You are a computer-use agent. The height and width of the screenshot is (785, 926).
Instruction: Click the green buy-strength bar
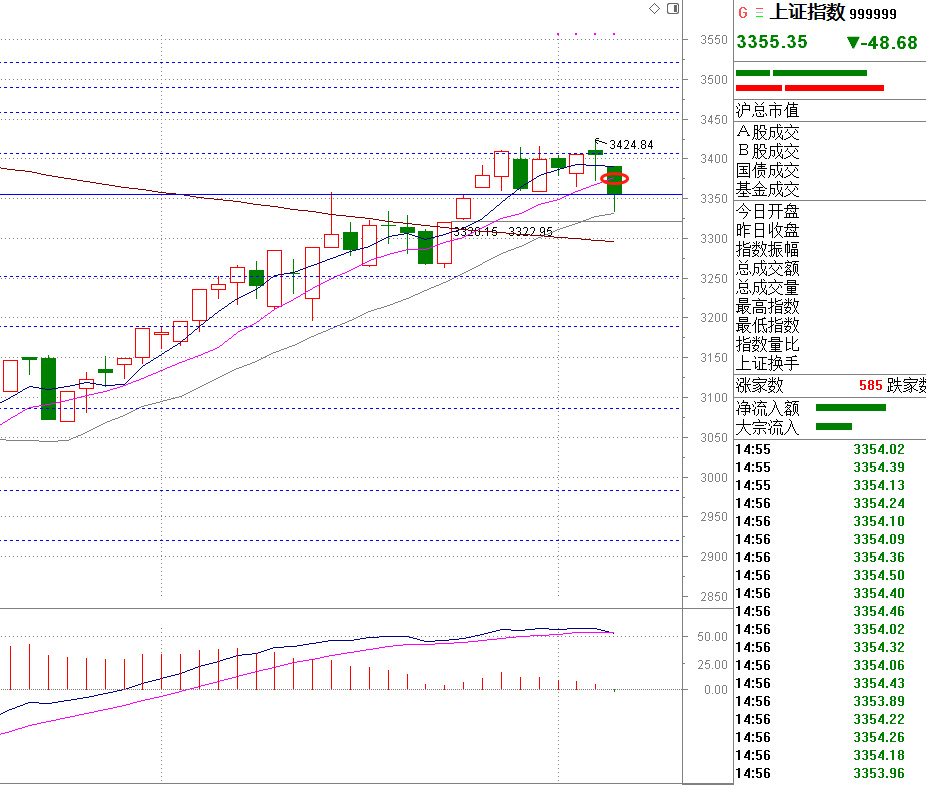(x=801, y=73)
